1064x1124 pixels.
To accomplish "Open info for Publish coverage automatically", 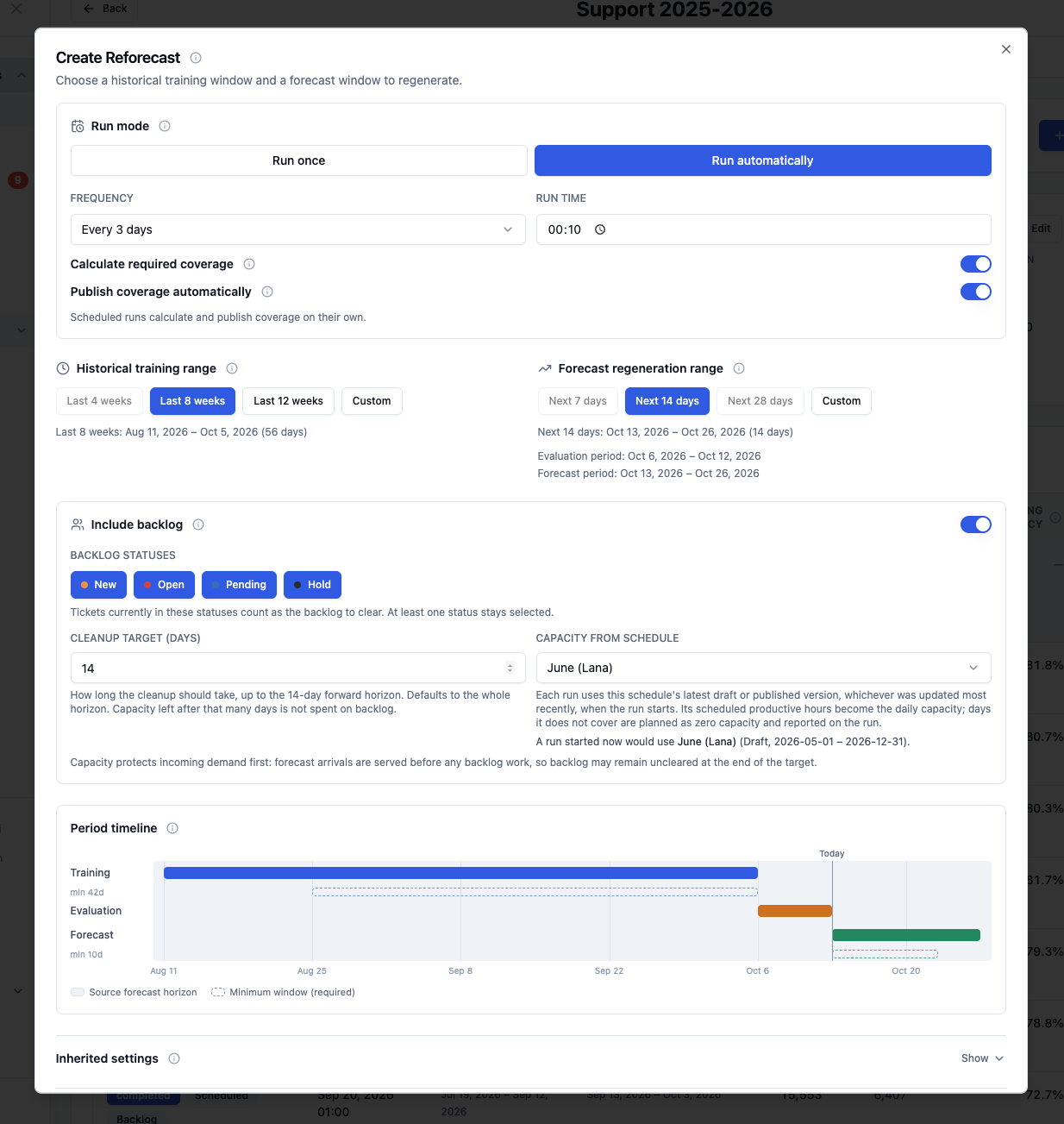I will click(x=267, y=292).
